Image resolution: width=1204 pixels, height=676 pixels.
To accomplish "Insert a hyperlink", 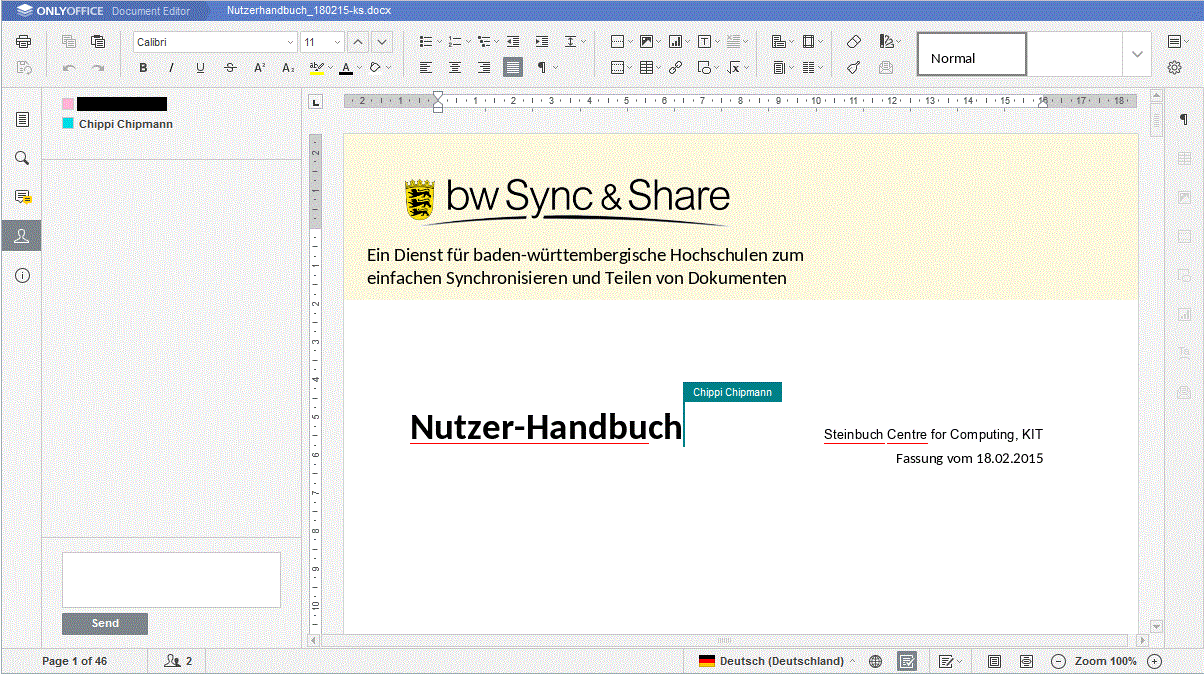I will pyautogui.click(x=676, y=68).
